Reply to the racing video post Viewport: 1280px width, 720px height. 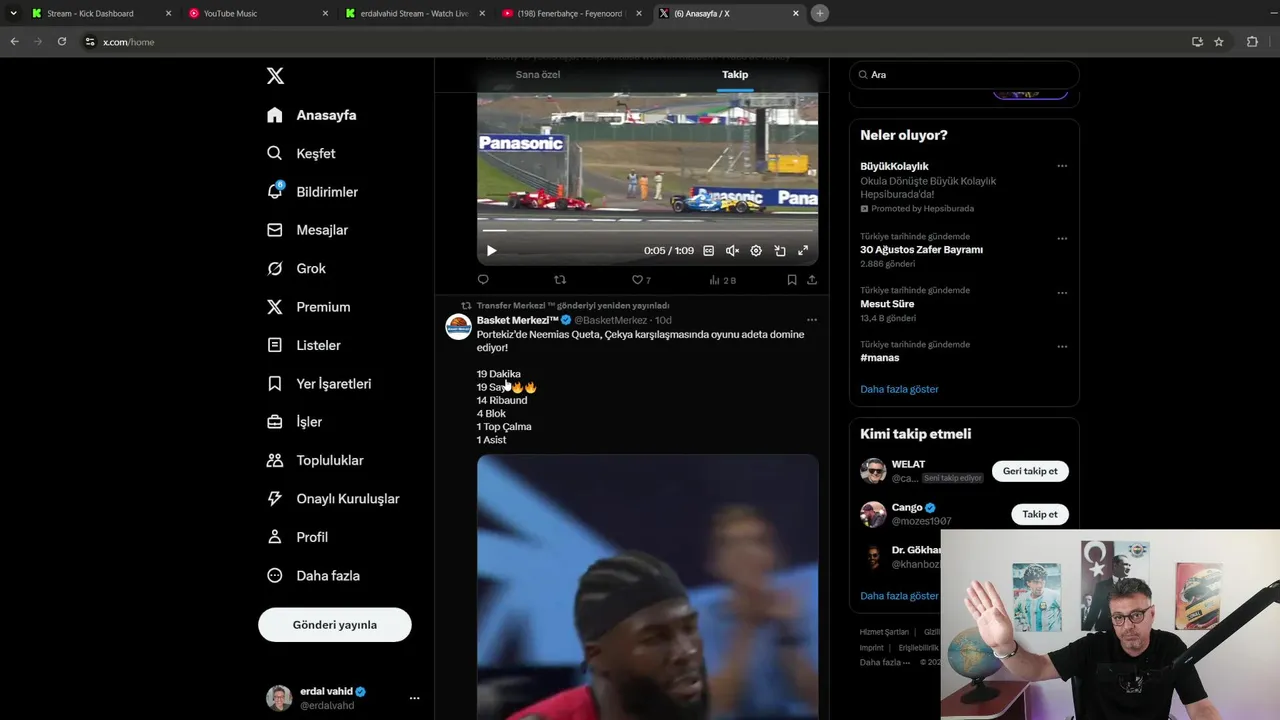(x=483, y=280)
